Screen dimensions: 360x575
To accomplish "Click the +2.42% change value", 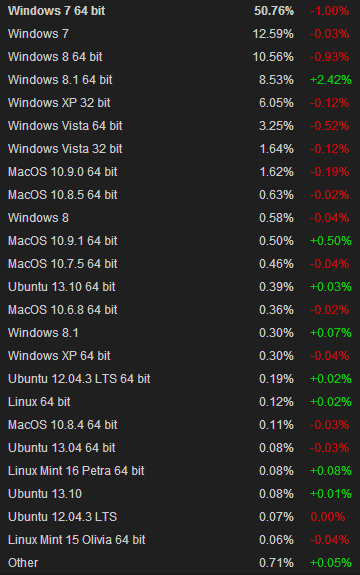I will [331, 80].
